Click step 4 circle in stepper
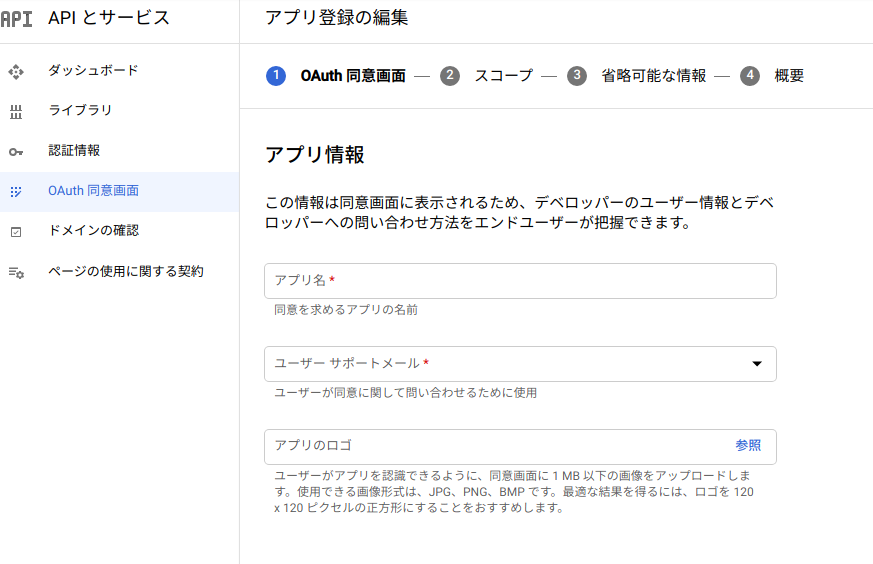 (750, 76)
